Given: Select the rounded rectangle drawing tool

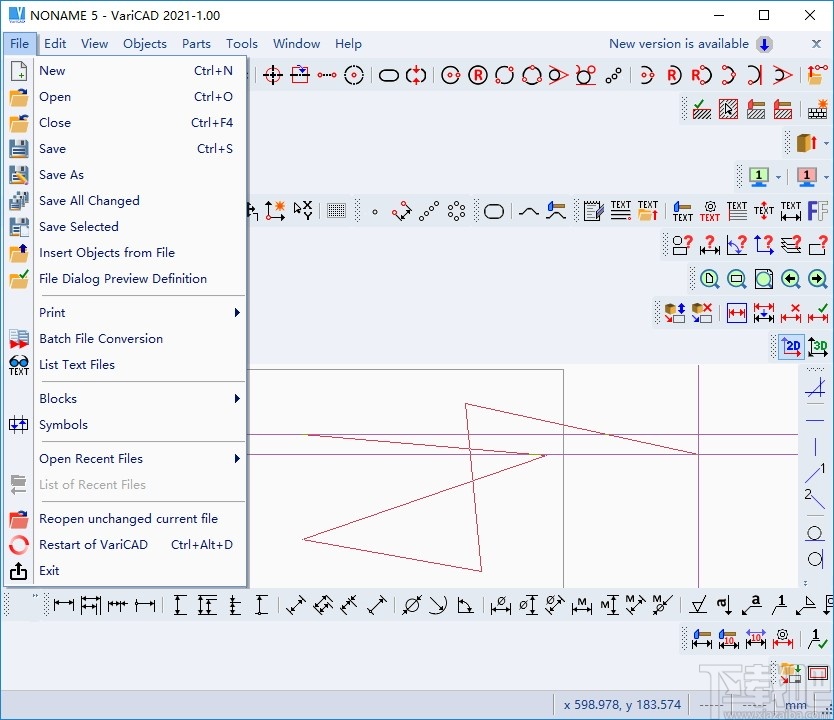Looking at the screenshot, I should [x=494, y=211].
